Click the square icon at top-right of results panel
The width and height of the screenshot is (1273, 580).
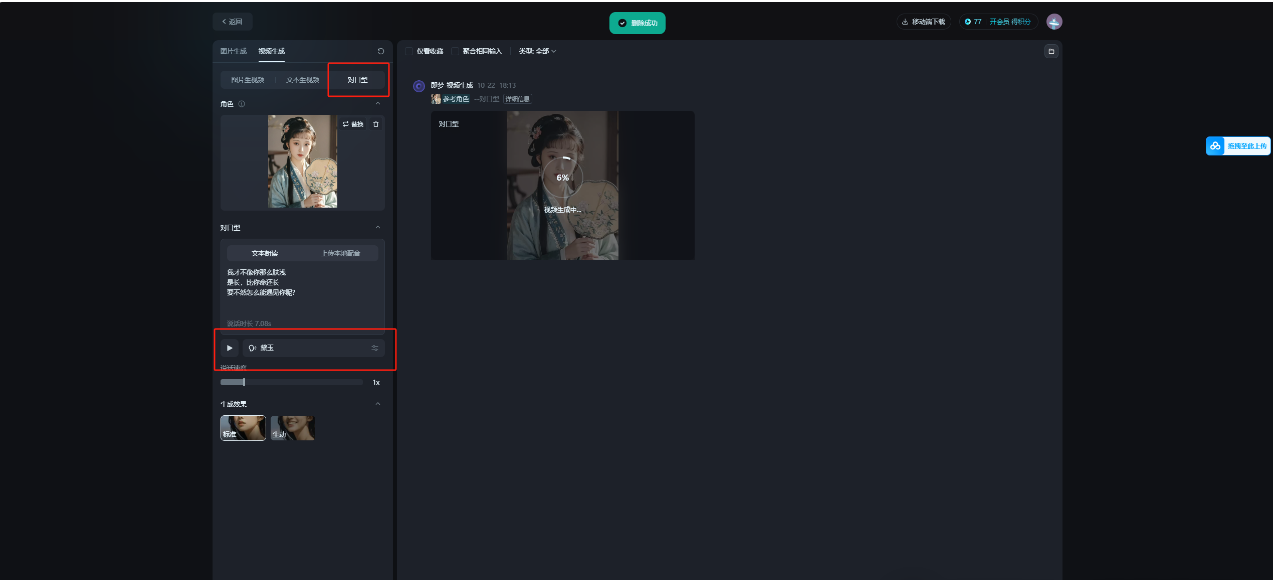[x=1051, y=51]
